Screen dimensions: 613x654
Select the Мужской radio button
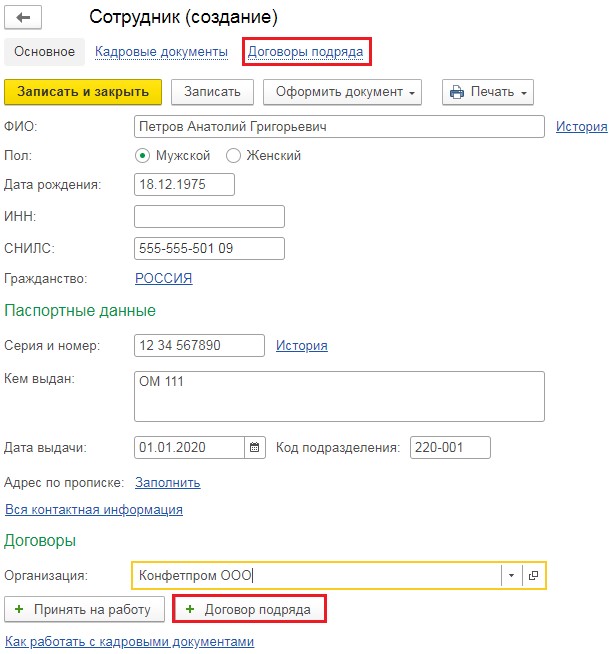[143, 155]
